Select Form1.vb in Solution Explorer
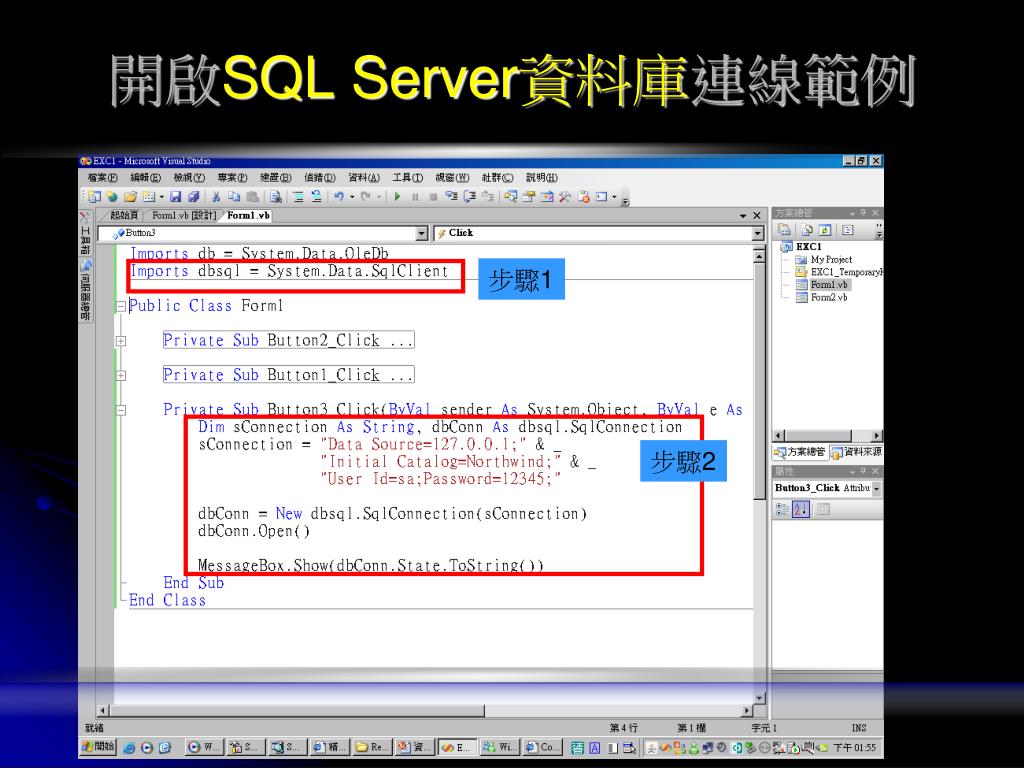Viewport: 1024px width, 768px height. click(829, 285)
